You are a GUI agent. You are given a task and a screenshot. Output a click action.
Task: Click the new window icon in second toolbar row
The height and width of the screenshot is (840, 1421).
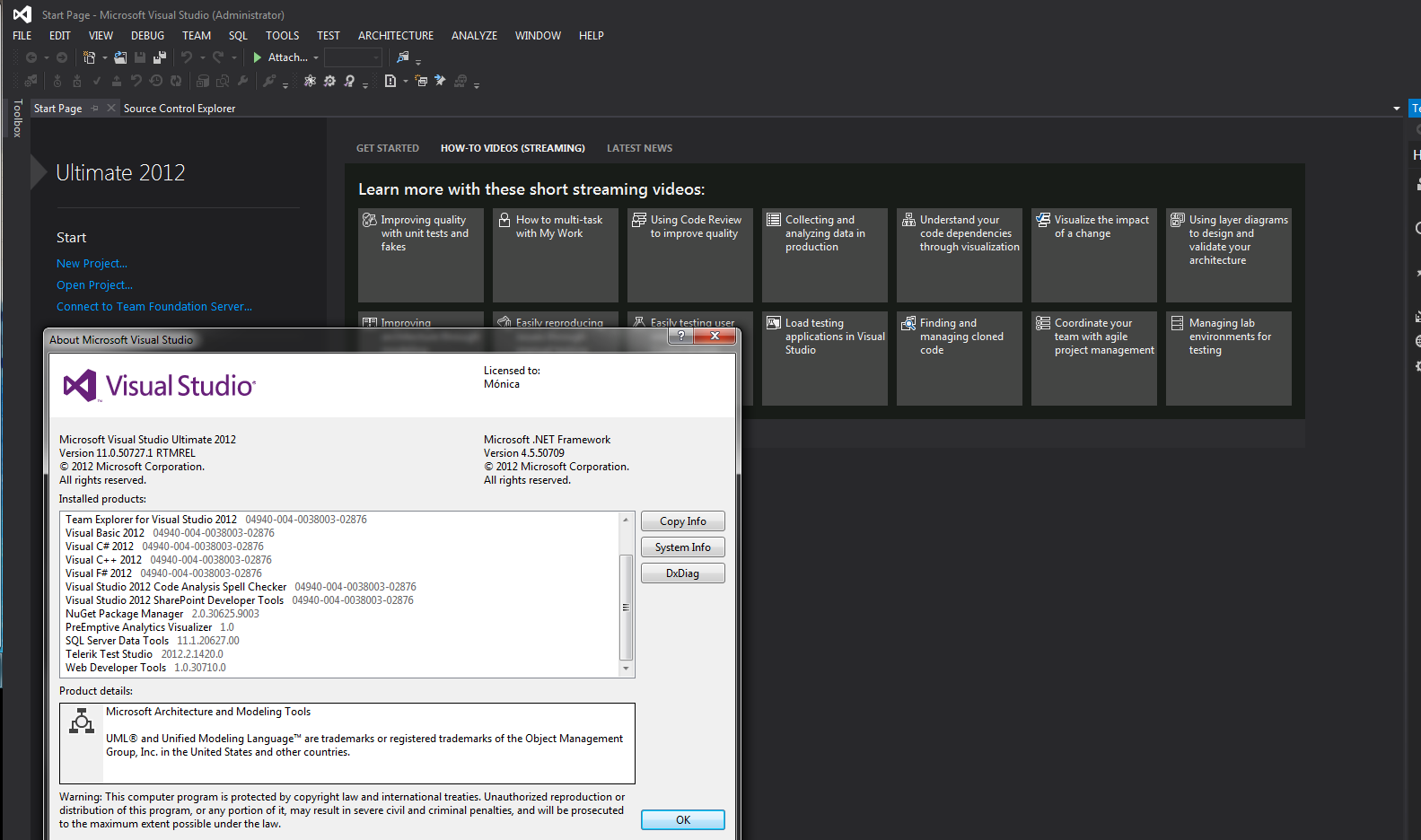[x=421, y=81]
